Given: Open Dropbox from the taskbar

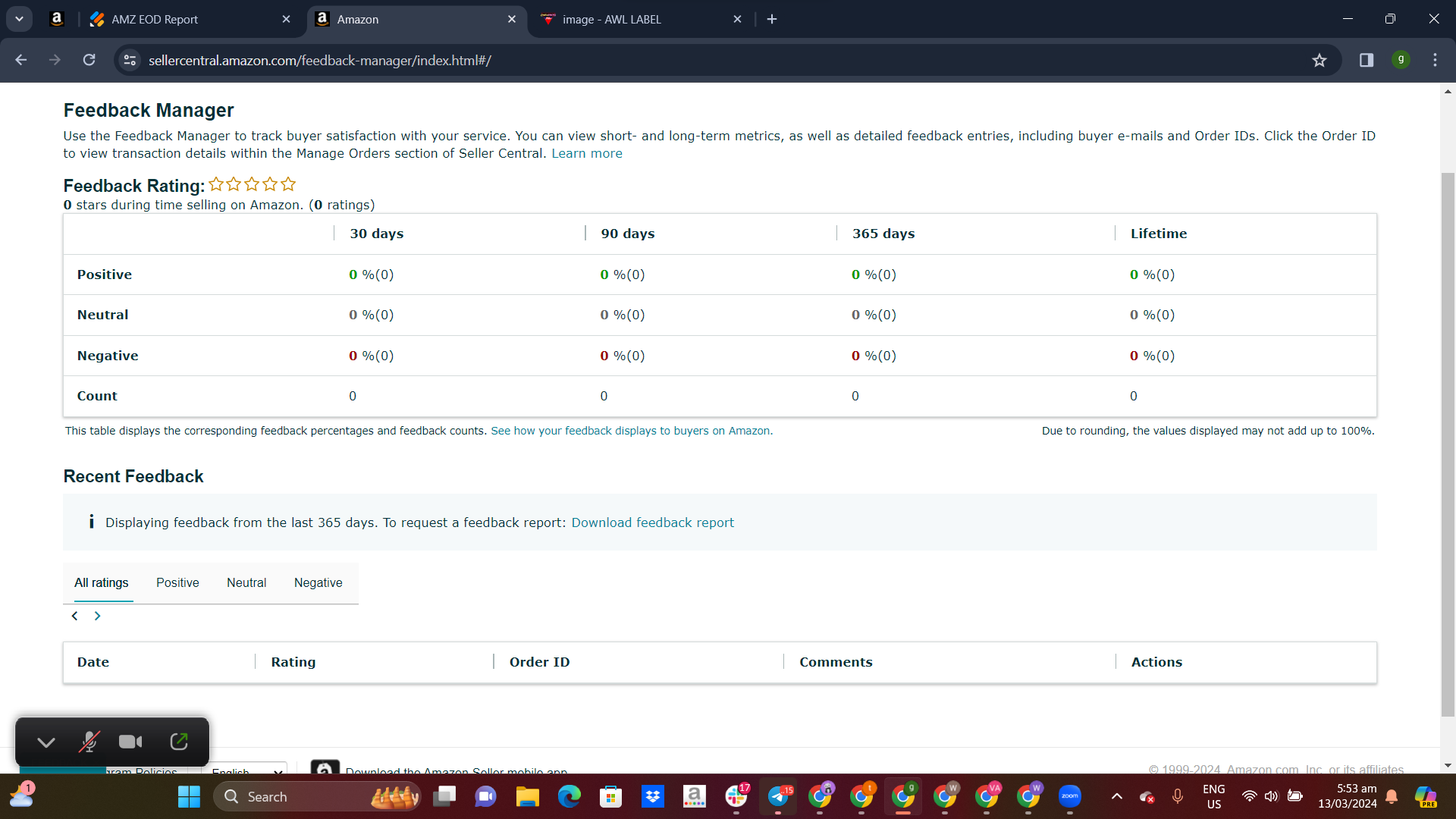Looking at the screenshot, I should click(x=652, y=796).
